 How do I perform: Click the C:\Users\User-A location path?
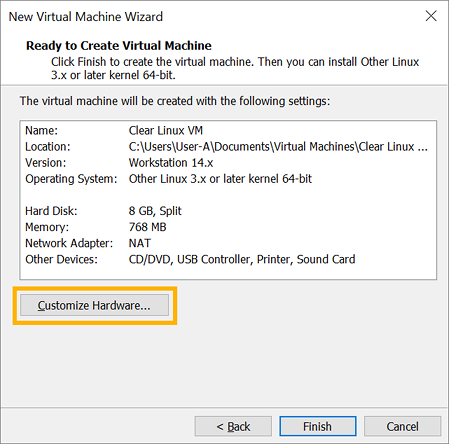[x=278, y=147]
